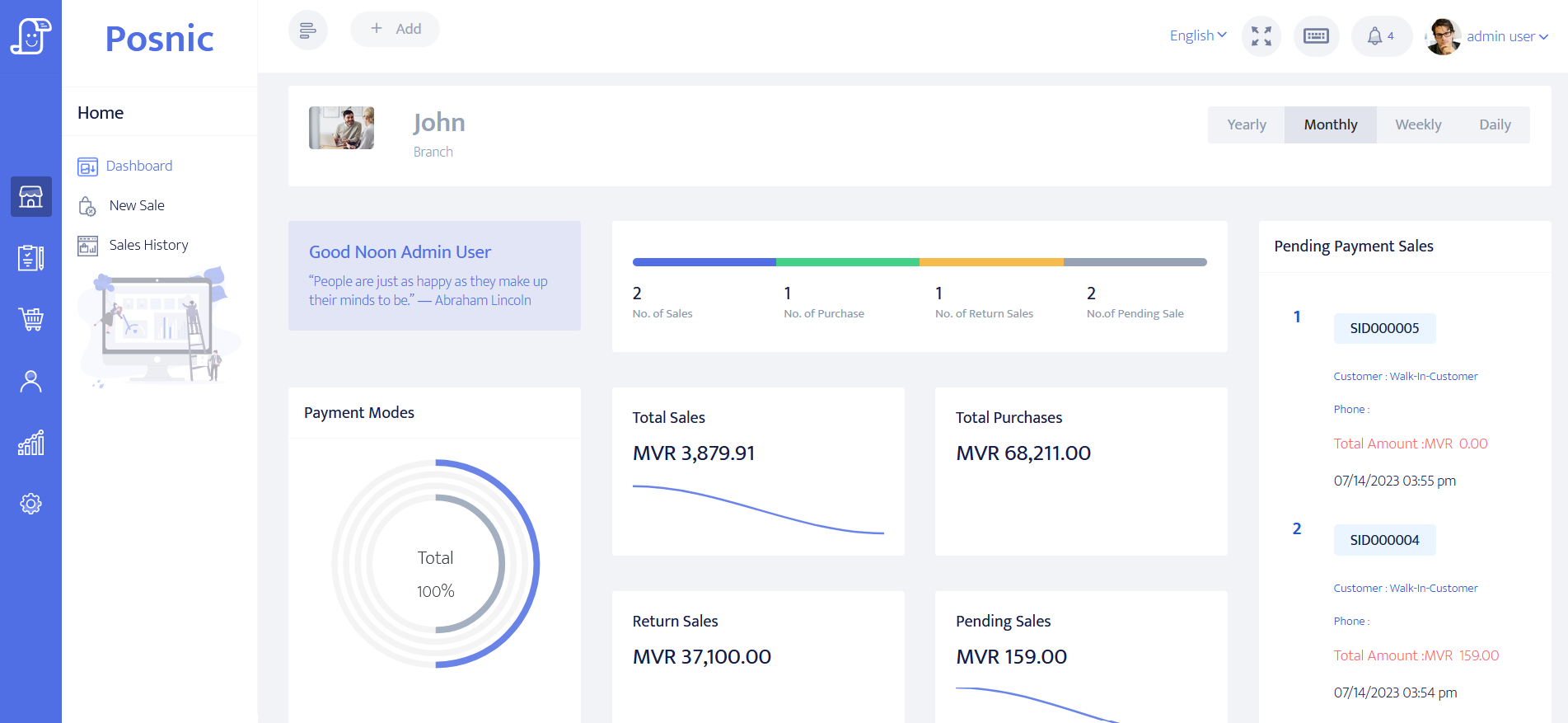Collapse the sidebar menu toggle
Viewport: 1568px width, 723px height.
[307, 31]
